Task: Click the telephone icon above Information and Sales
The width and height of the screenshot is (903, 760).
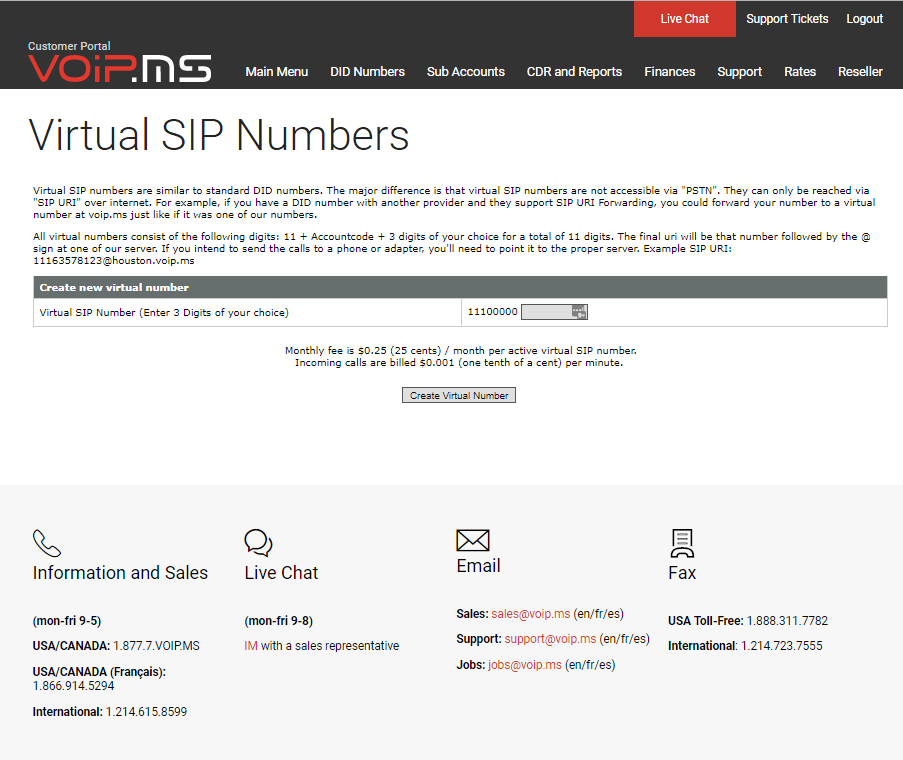Action: point(47,543)
